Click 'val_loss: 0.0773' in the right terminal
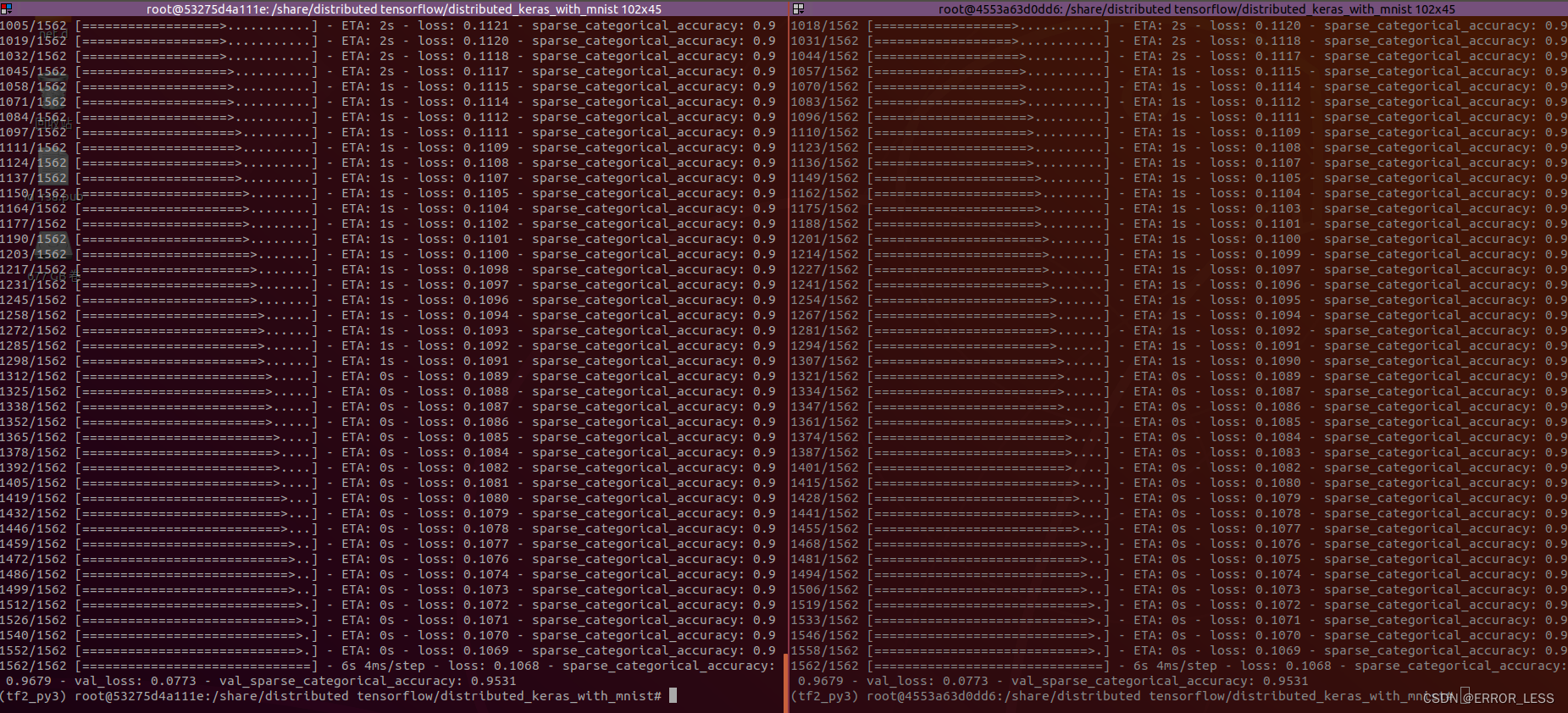The image size is (1568, 713). click(x=928, y=681)
